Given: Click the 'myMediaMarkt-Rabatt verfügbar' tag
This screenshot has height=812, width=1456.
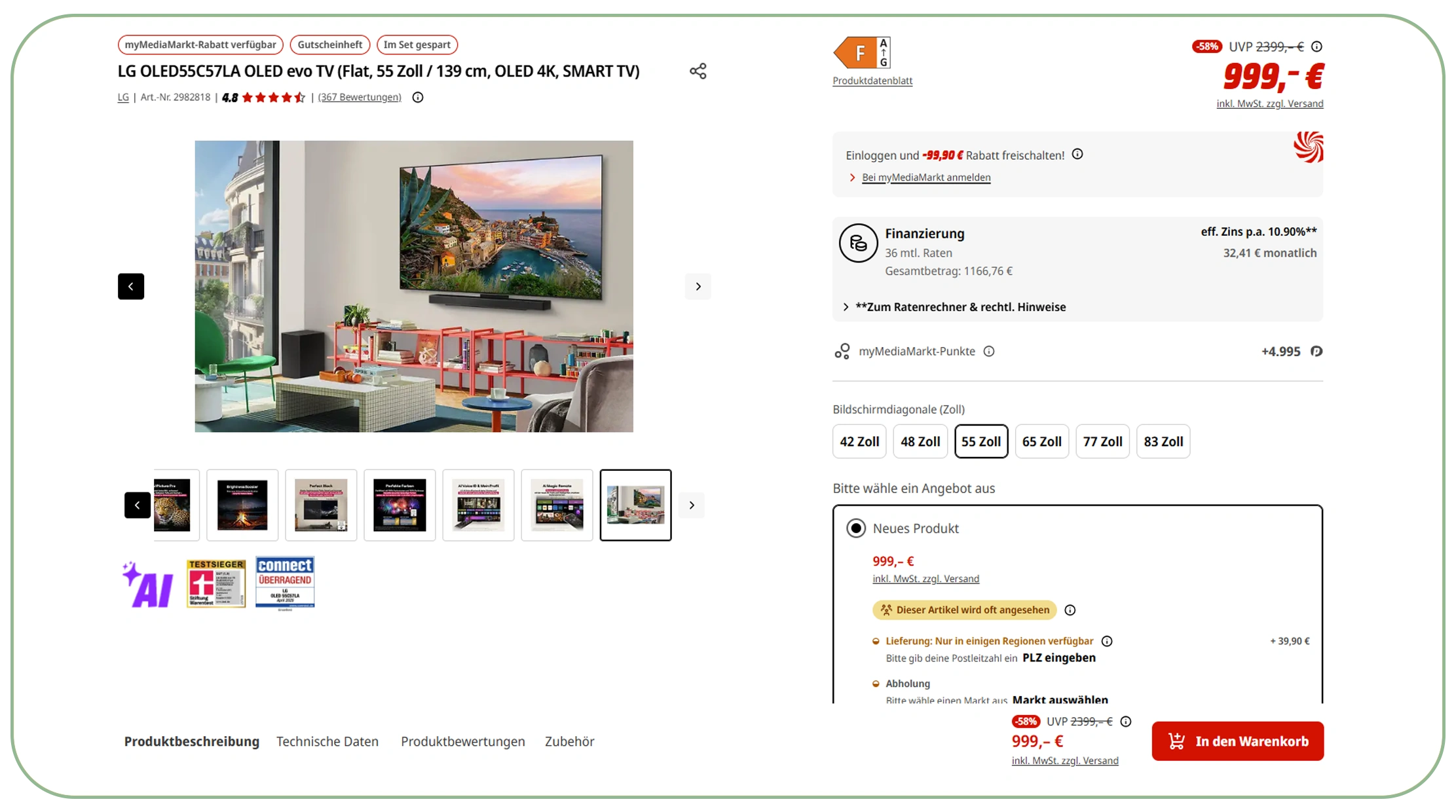Looking at the screenshot, I should (x=200, y=45).
